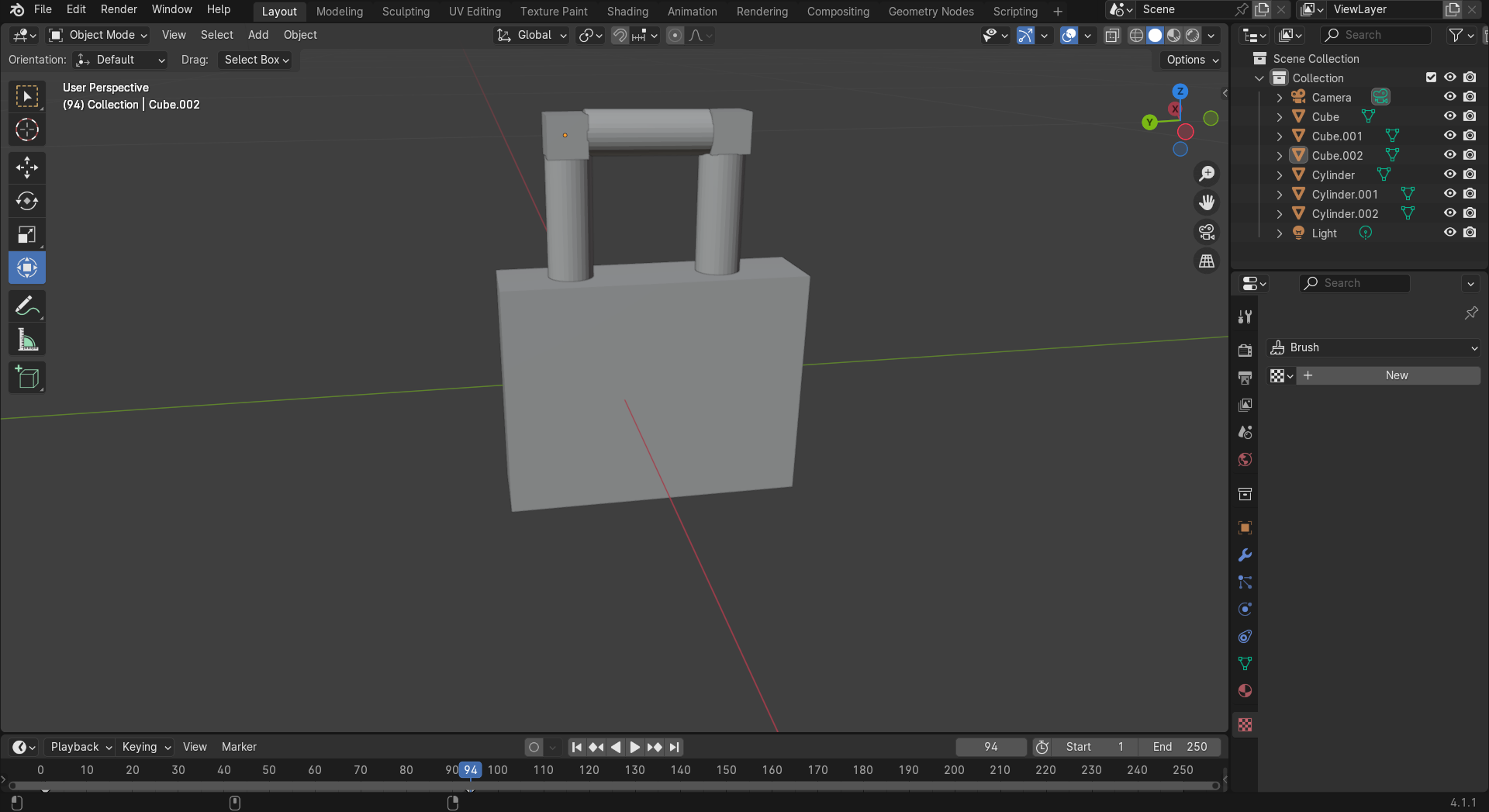1489x812 pixels.
Task: Open the Render menu
Action: click(119, 9)
